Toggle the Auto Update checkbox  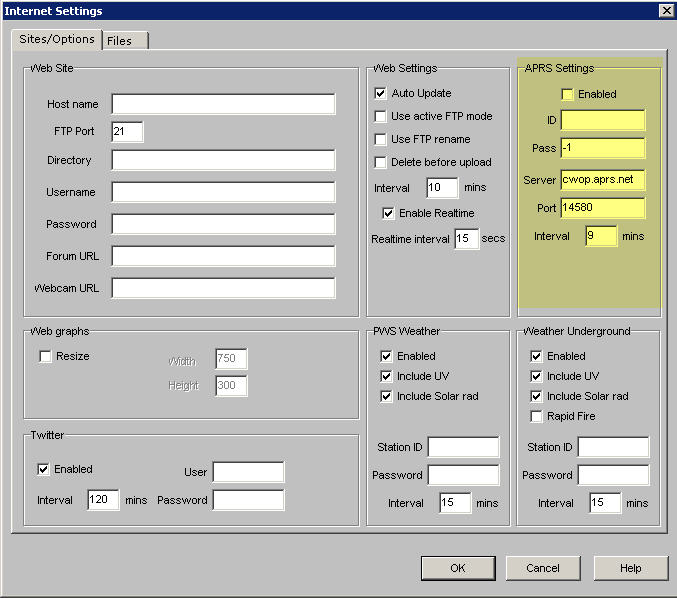pos(381,93)
